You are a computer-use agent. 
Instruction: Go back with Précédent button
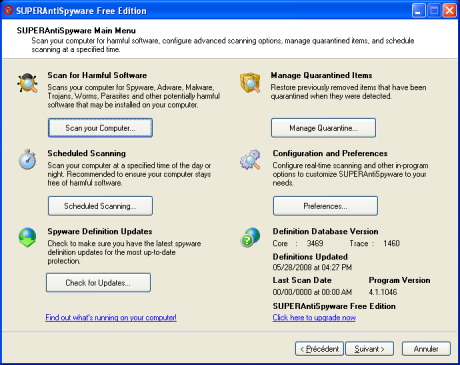coord(319,349)
